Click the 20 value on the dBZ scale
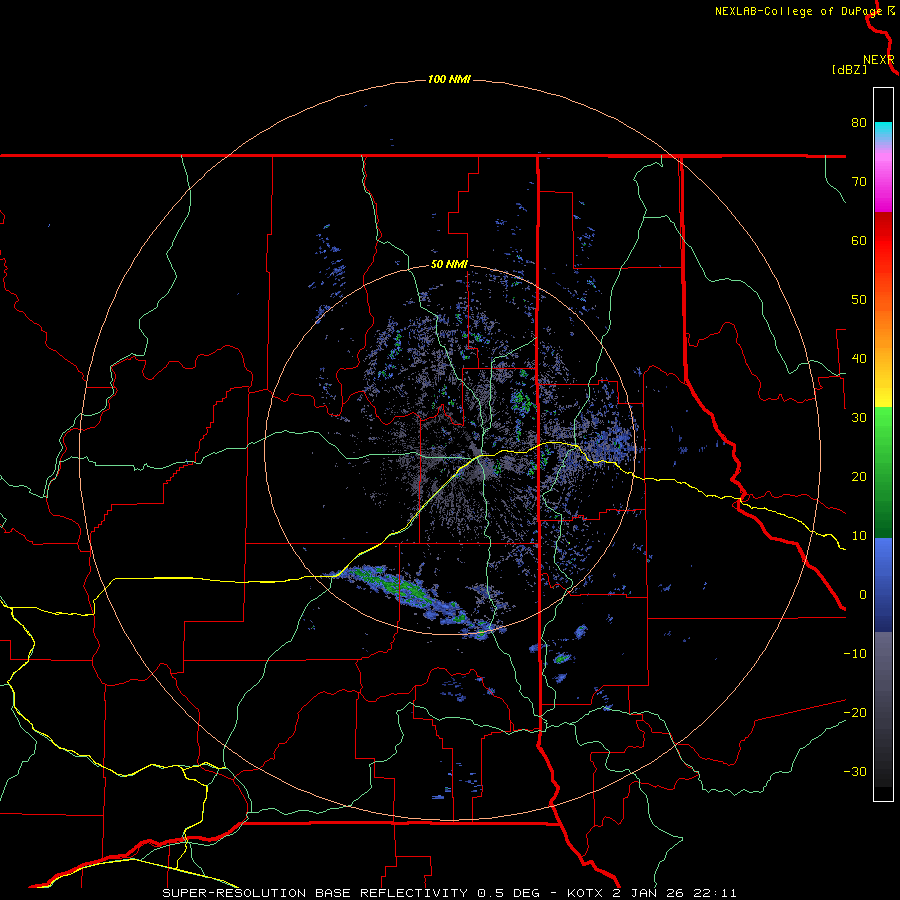The width and height of the screenshot is (900, 900). click(x=859, y=476)
